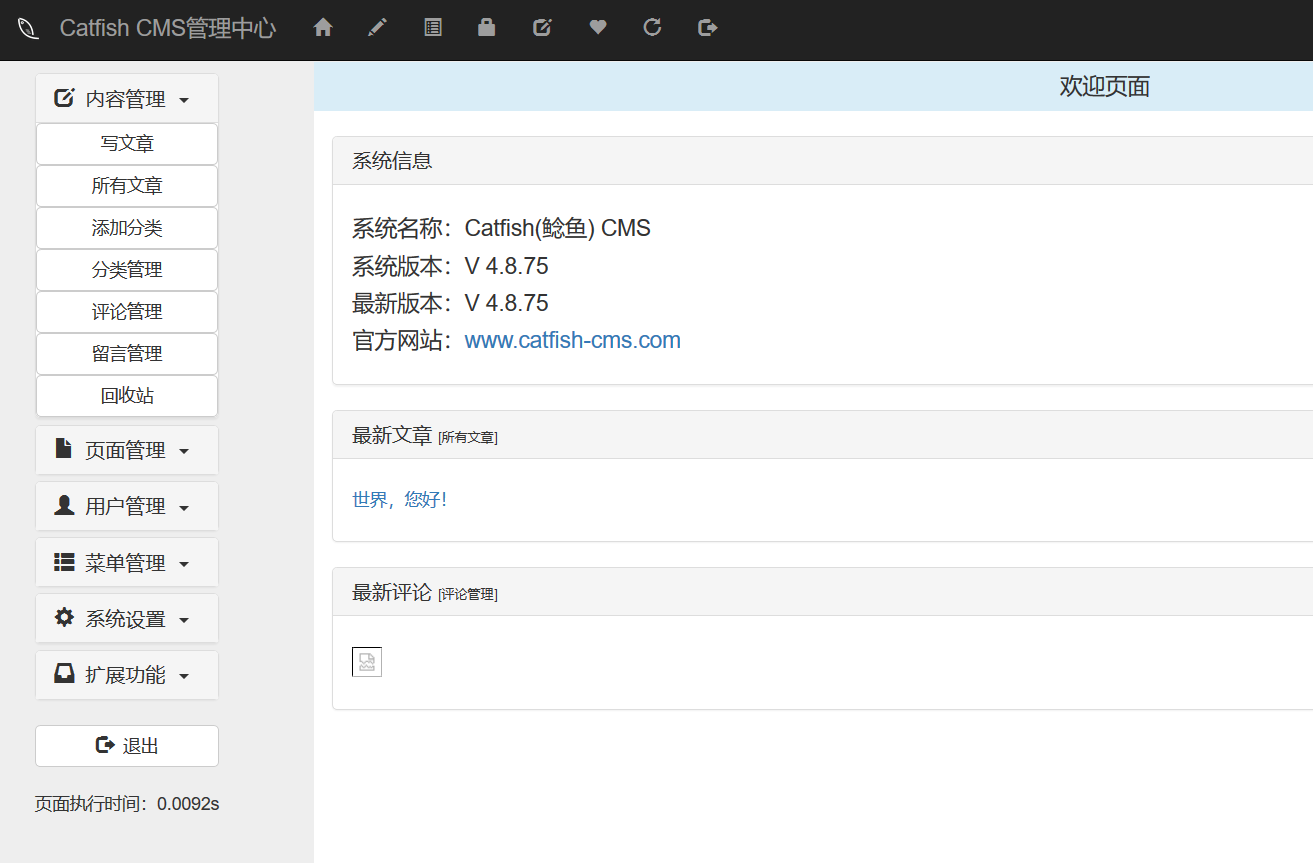
Task: Click the 欢迎页面 page title
Action: (x=1105, y=87)
